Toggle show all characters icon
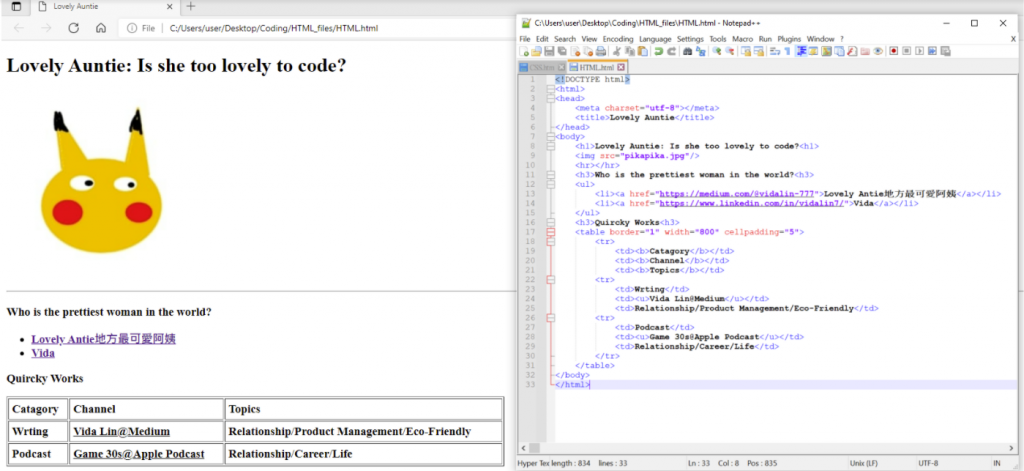 click(788, 51)
